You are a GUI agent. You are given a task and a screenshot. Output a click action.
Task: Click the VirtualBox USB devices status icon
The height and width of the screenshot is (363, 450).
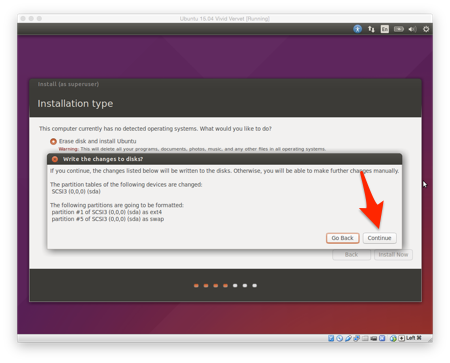(x=348, y=338)
